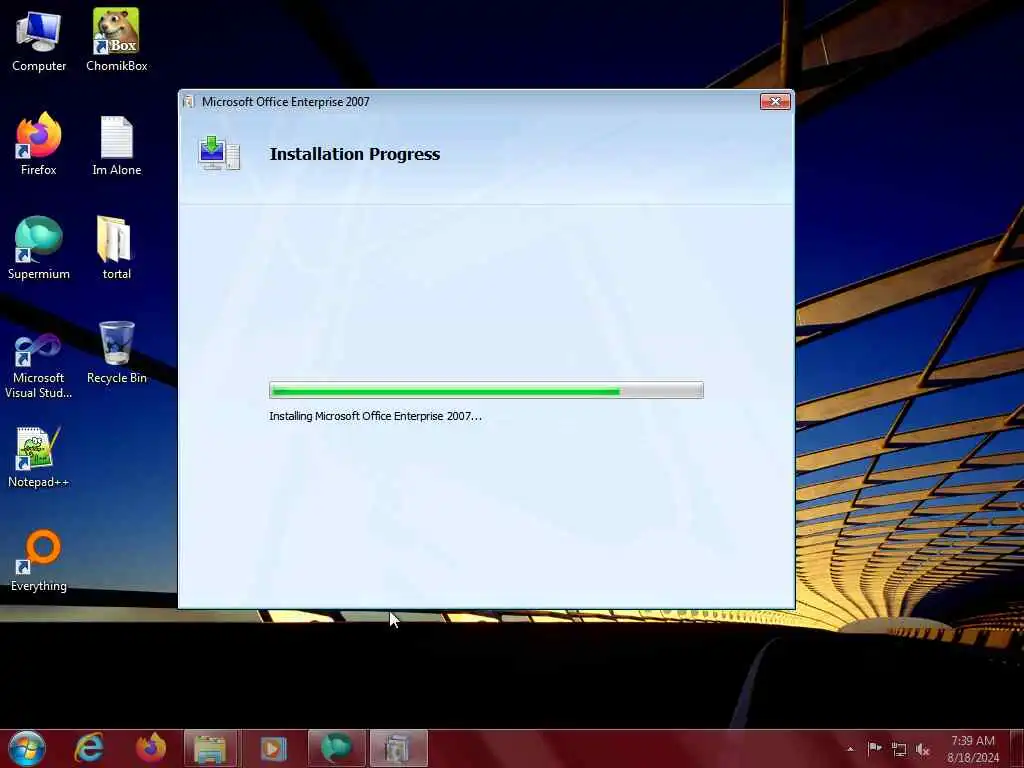Select the Im Alone text file
1024x768 pixels.
point(116,144)
